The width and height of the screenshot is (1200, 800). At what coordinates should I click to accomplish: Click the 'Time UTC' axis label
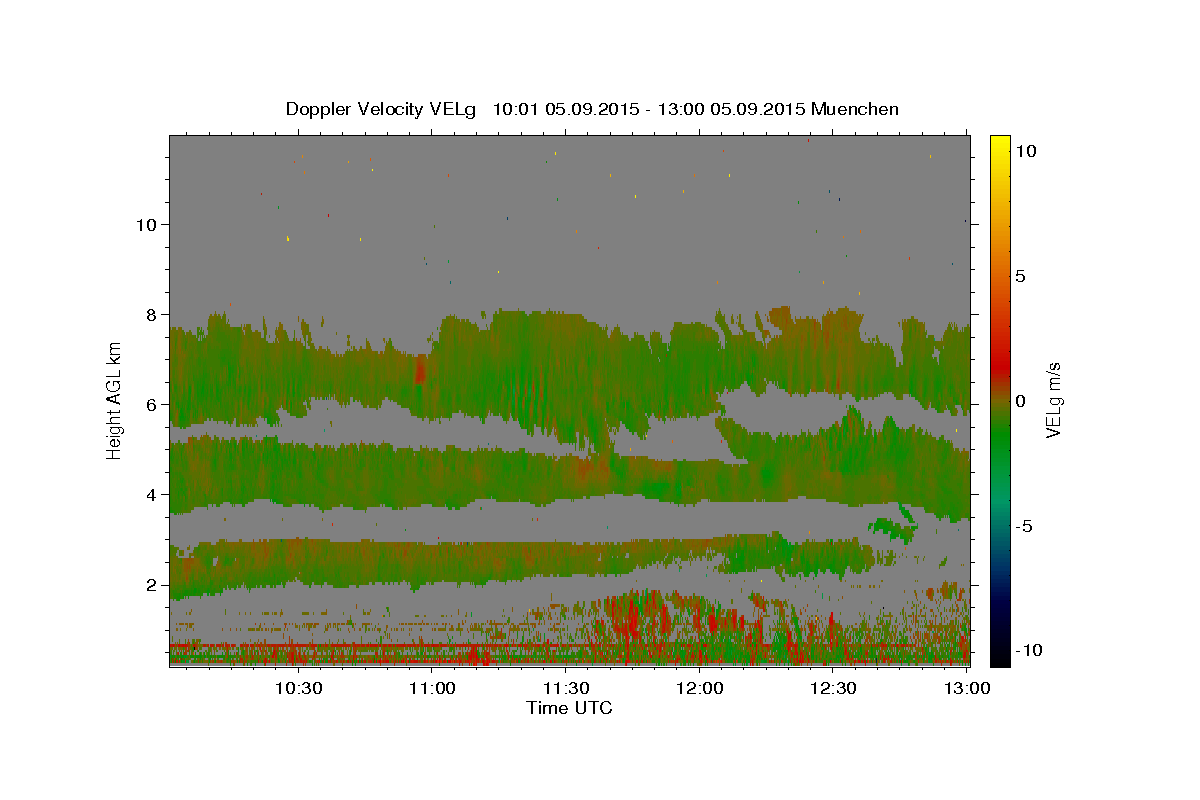click(569, 708)
